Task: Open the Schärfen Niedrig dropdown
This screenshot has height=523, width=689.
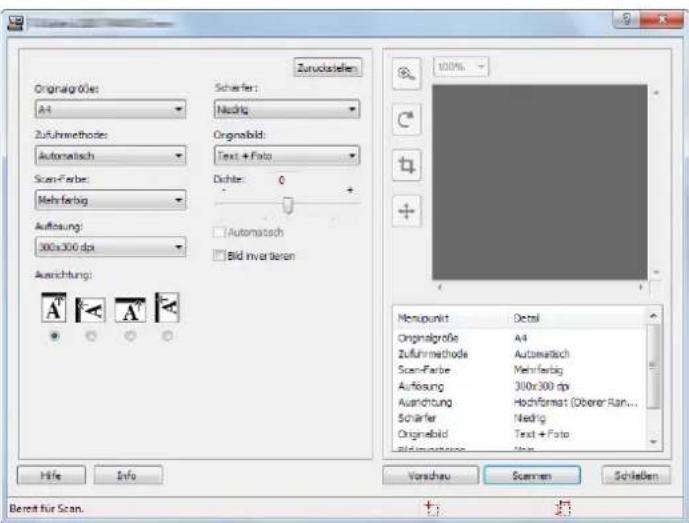Action: click(x=287, y=109)
